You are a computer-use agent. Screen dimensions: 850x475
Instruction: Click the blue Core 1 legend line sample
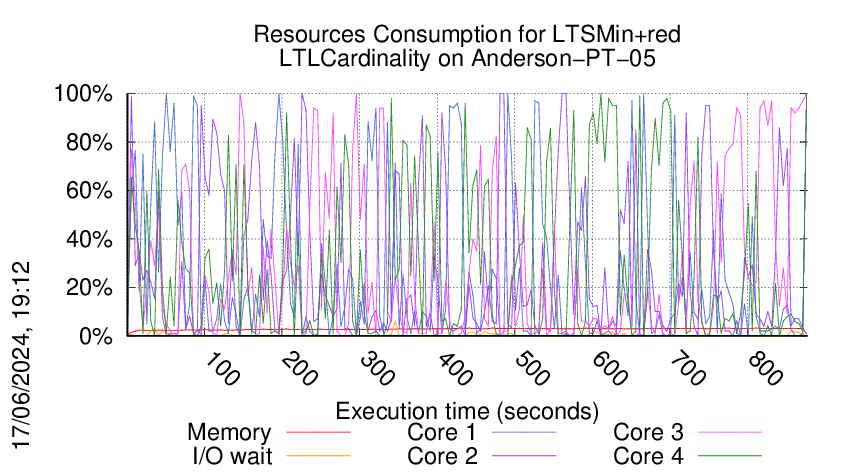pyautogui.click(x=524, y=432)
